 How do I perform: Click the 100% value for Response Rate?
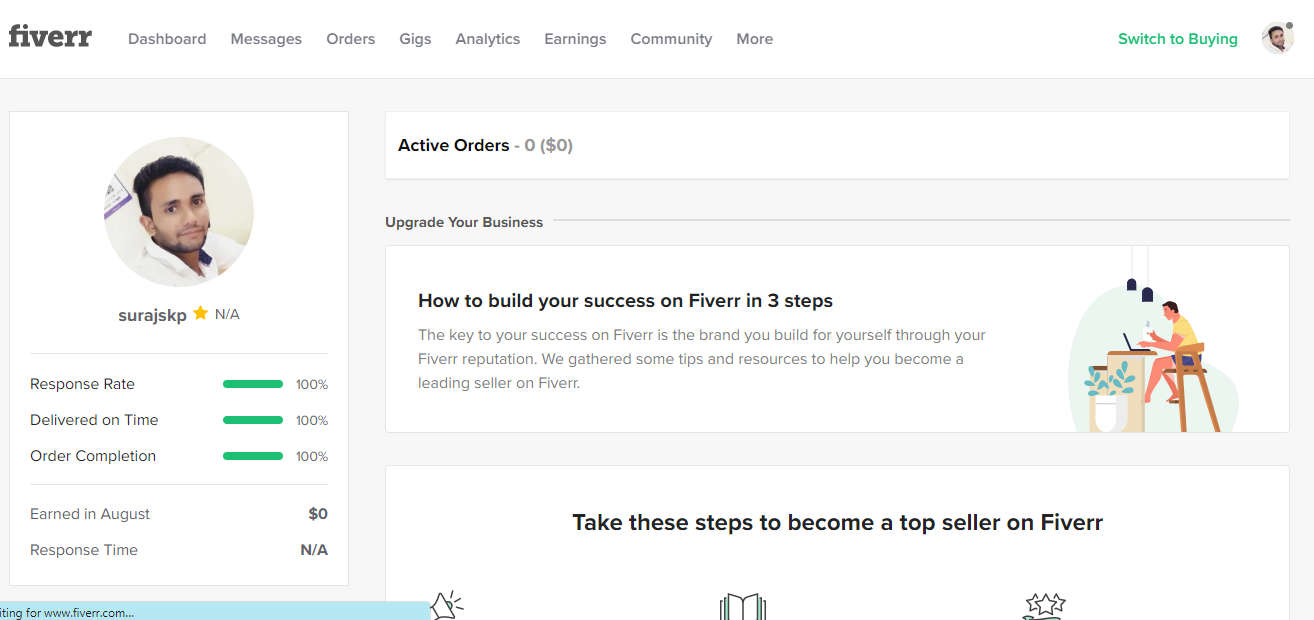[x=312, y=385]
